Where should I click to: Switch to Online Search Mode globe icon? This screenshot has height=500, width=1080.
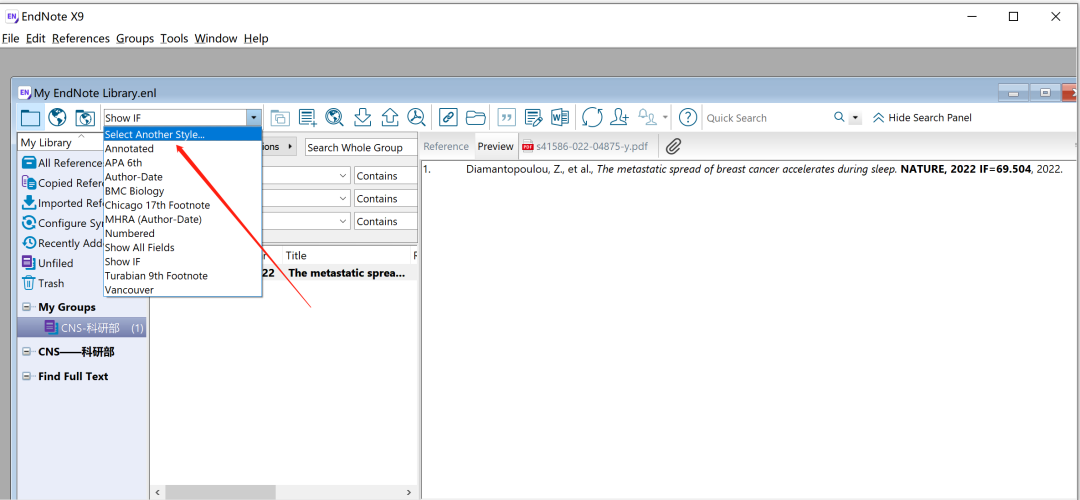pos(57,118)
